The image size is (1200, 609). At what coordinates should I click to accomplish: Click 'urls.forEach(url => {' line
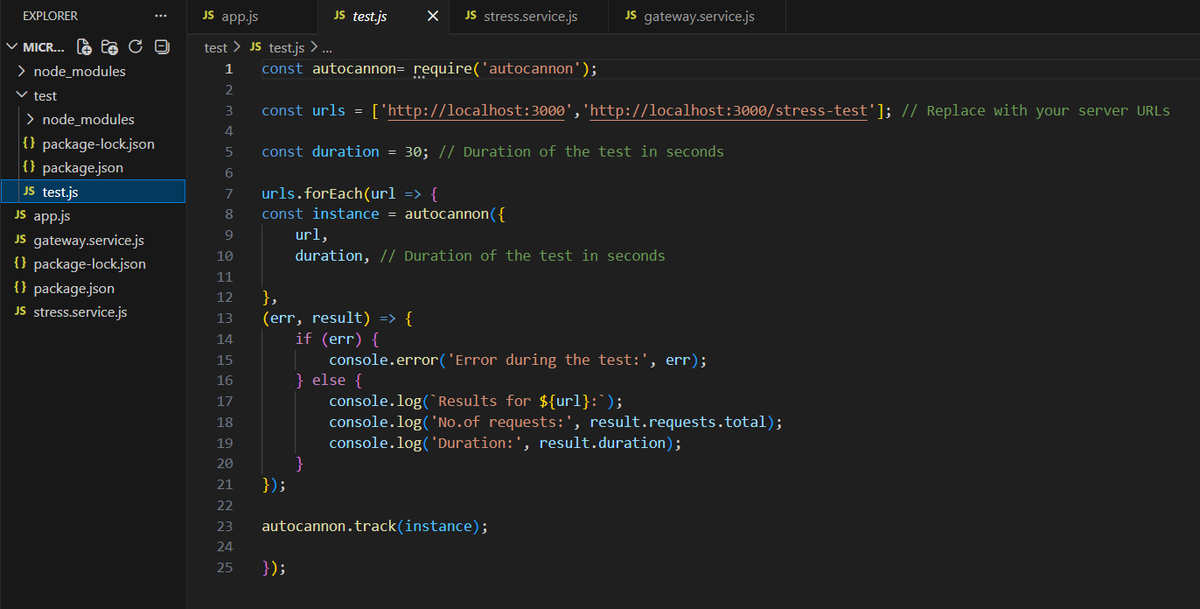coord(351,193)
